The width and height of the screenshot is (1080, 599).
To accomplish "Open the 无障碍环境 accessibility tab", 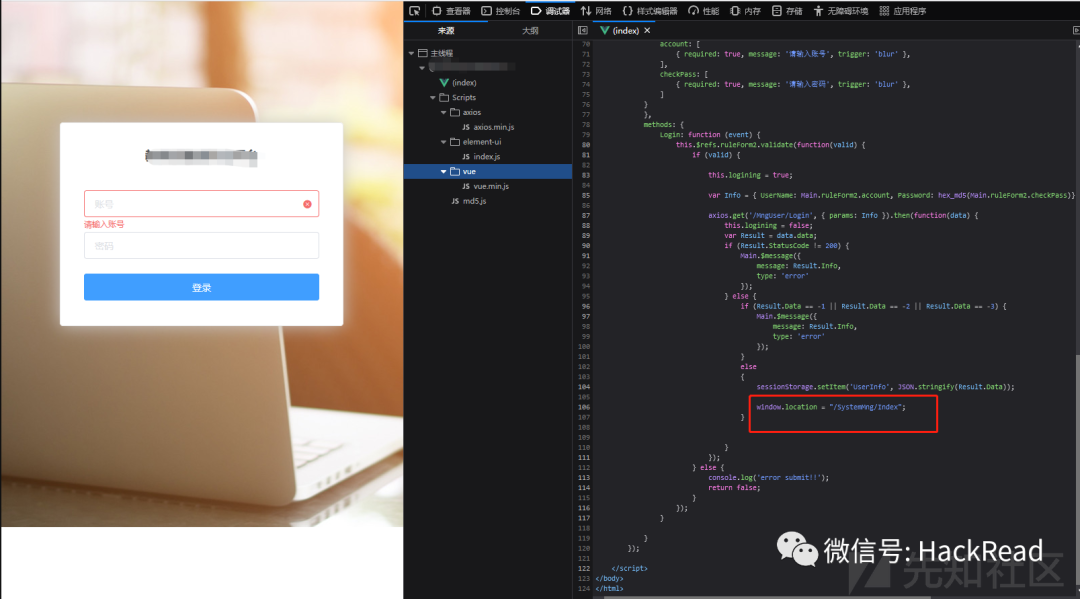I will pyautogui.click(x=841, y=10).
